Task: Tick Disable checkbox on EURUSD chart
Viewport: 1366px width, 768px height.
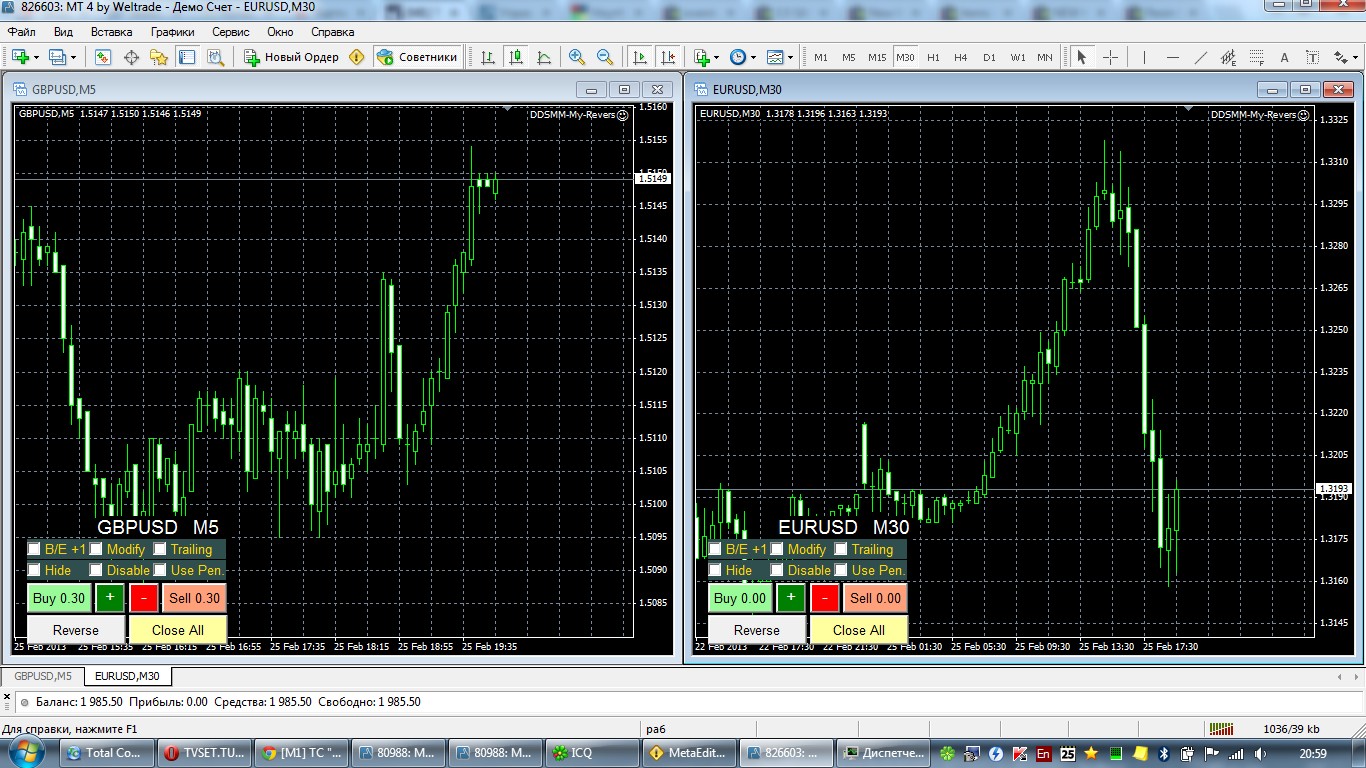Action: [x=777, y=570]
